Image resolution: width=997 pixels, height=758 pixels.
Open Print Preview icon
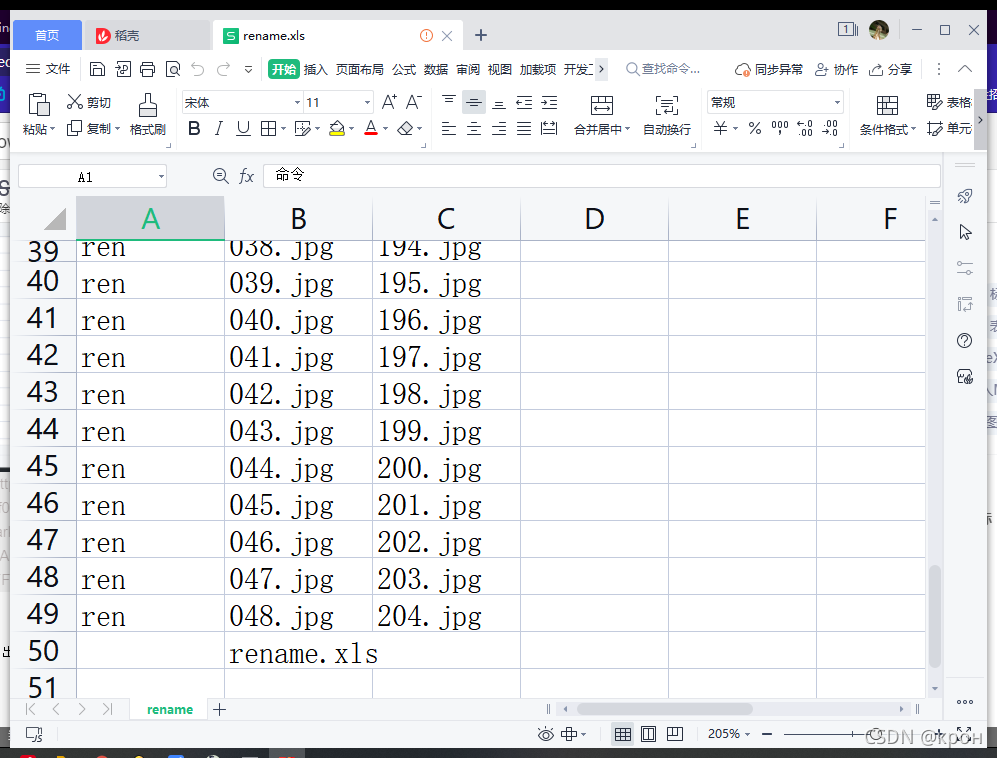[173, 69]
